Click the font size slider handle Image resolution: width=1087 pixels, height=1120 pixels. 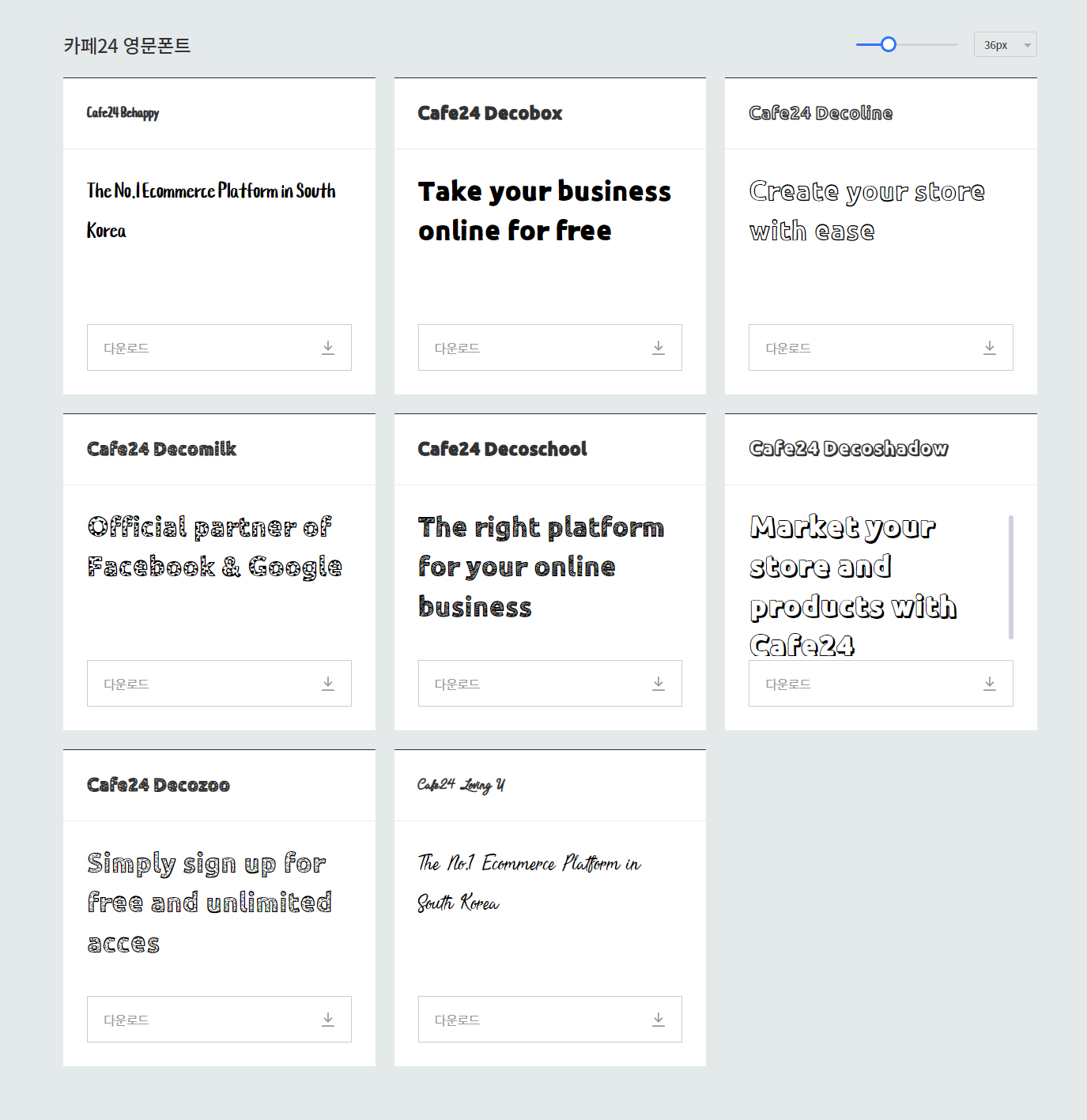click(x=889, y=44)
